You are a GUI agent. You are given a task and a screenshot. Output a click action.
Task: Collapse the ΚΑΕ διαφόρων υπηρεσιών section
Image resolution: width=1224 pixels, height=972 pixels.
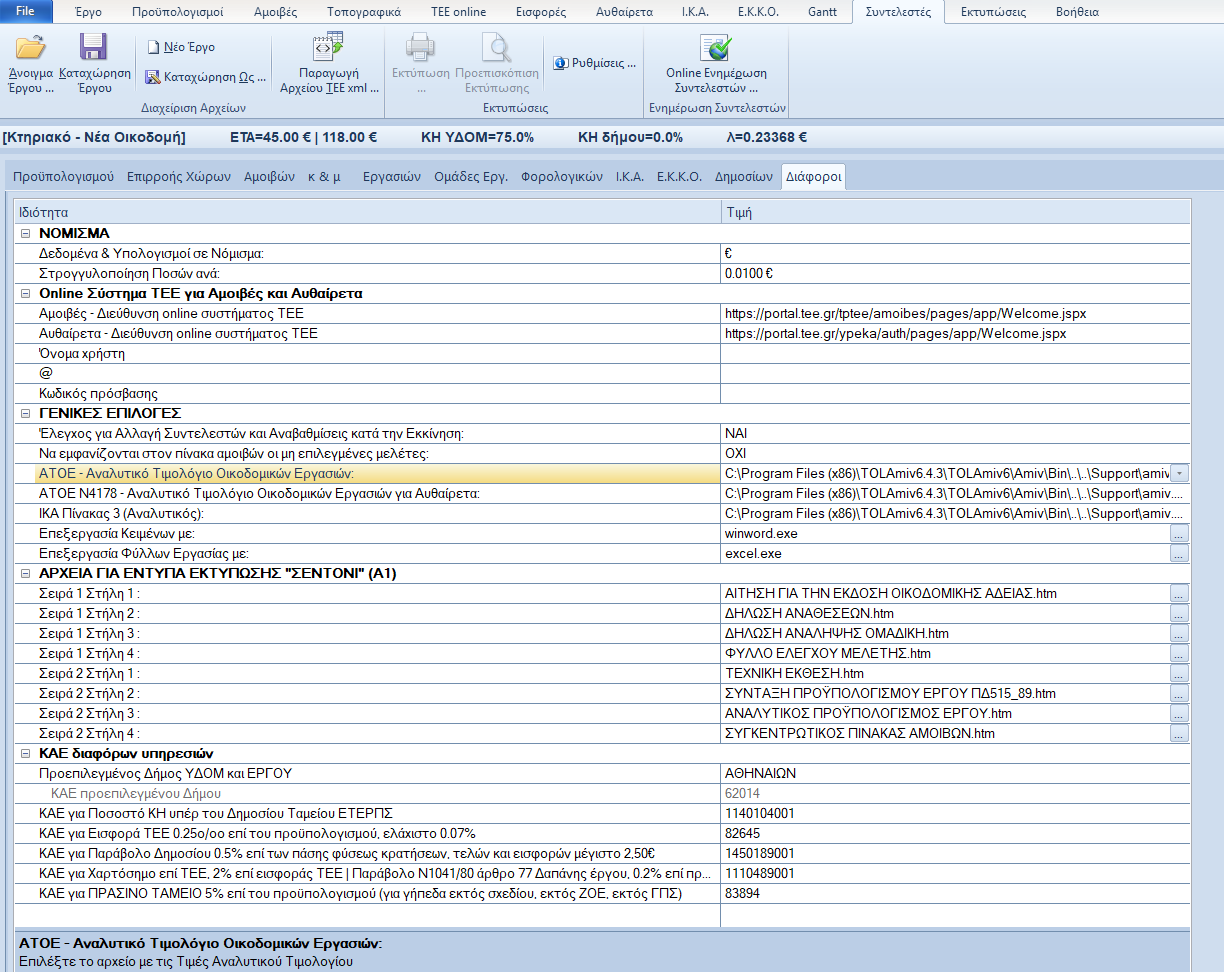(25, 753)
